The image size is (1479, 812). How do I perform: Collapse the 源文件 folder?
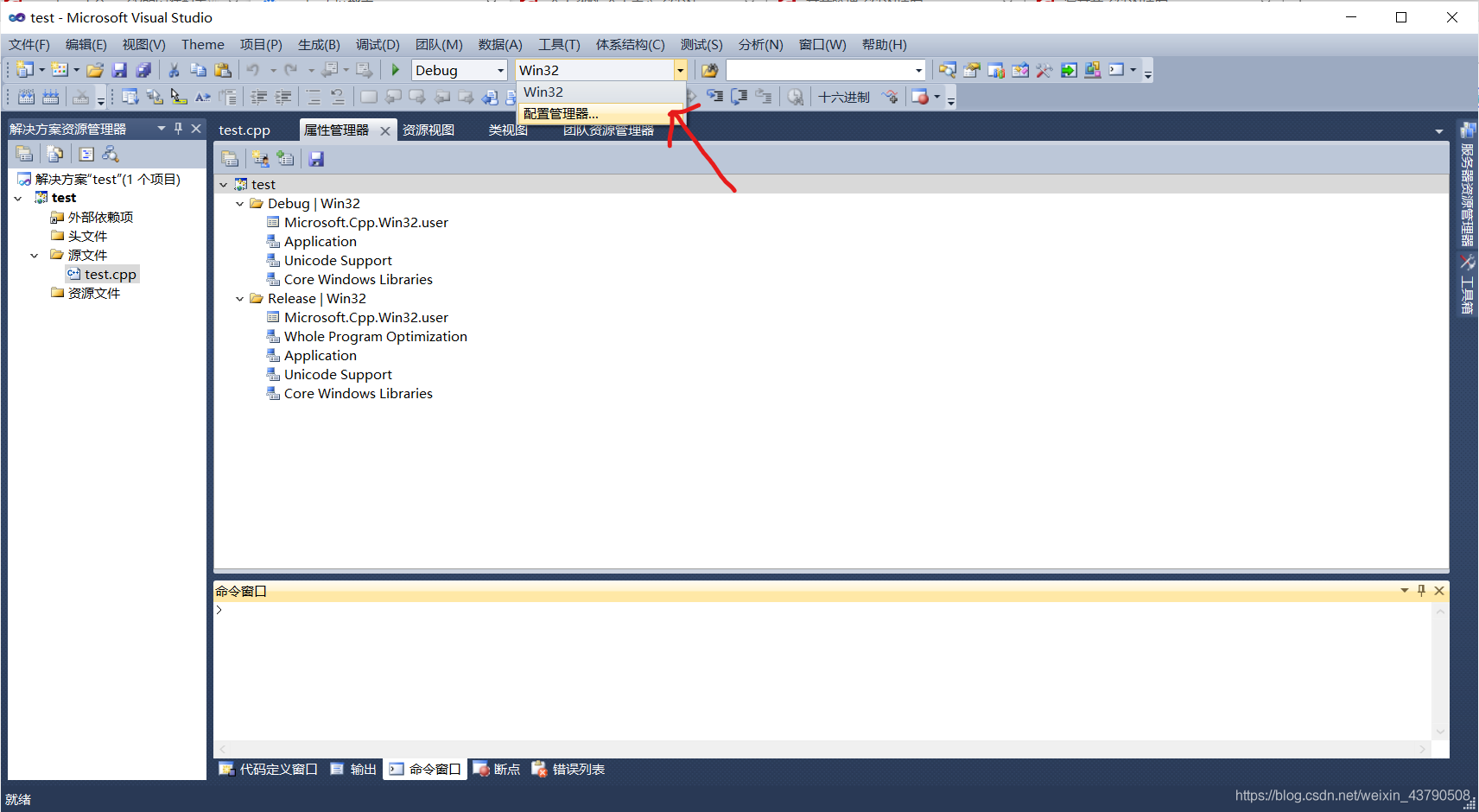35,256
